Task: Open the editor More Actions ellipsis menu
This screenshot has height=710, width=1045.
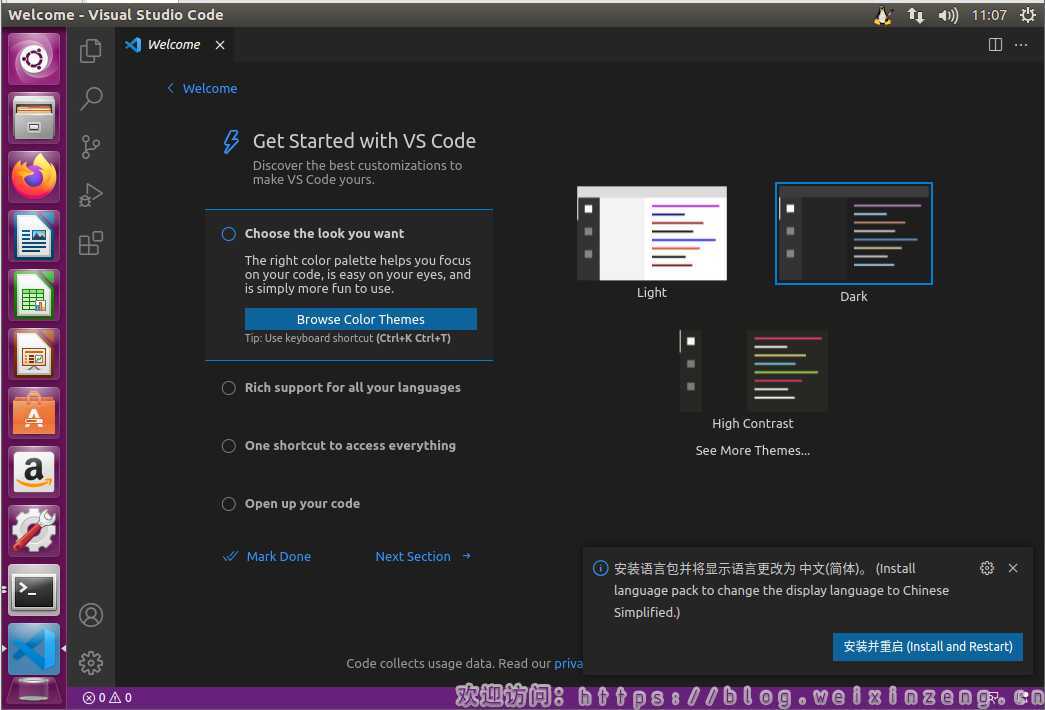Action: click(1021, 45)
